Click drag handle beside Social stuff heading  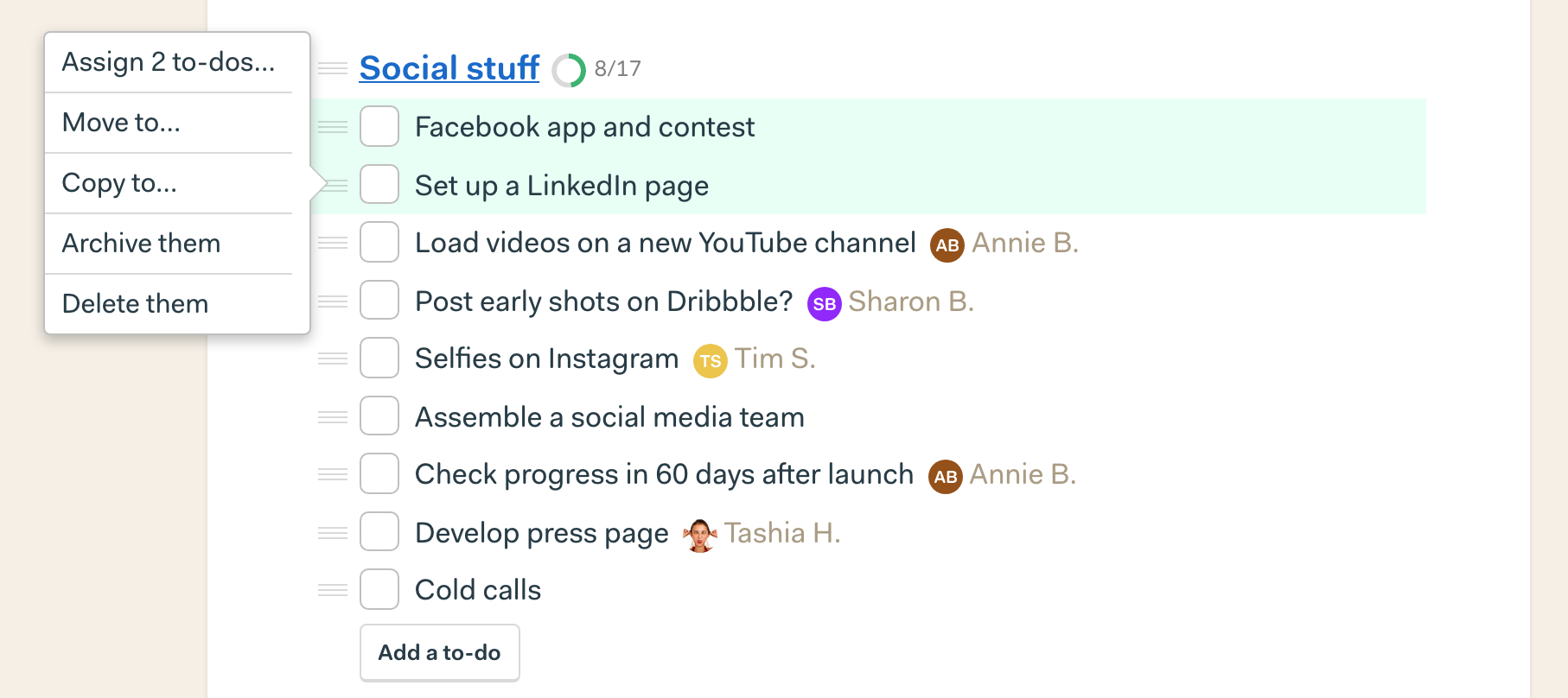[333, 68]
